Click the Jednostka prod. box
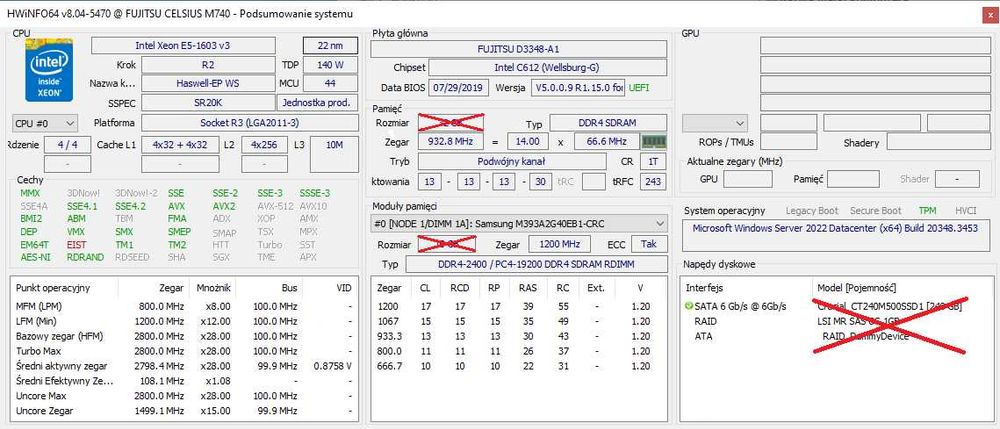Screen dimensions: 1000x429 coord(317,103)
